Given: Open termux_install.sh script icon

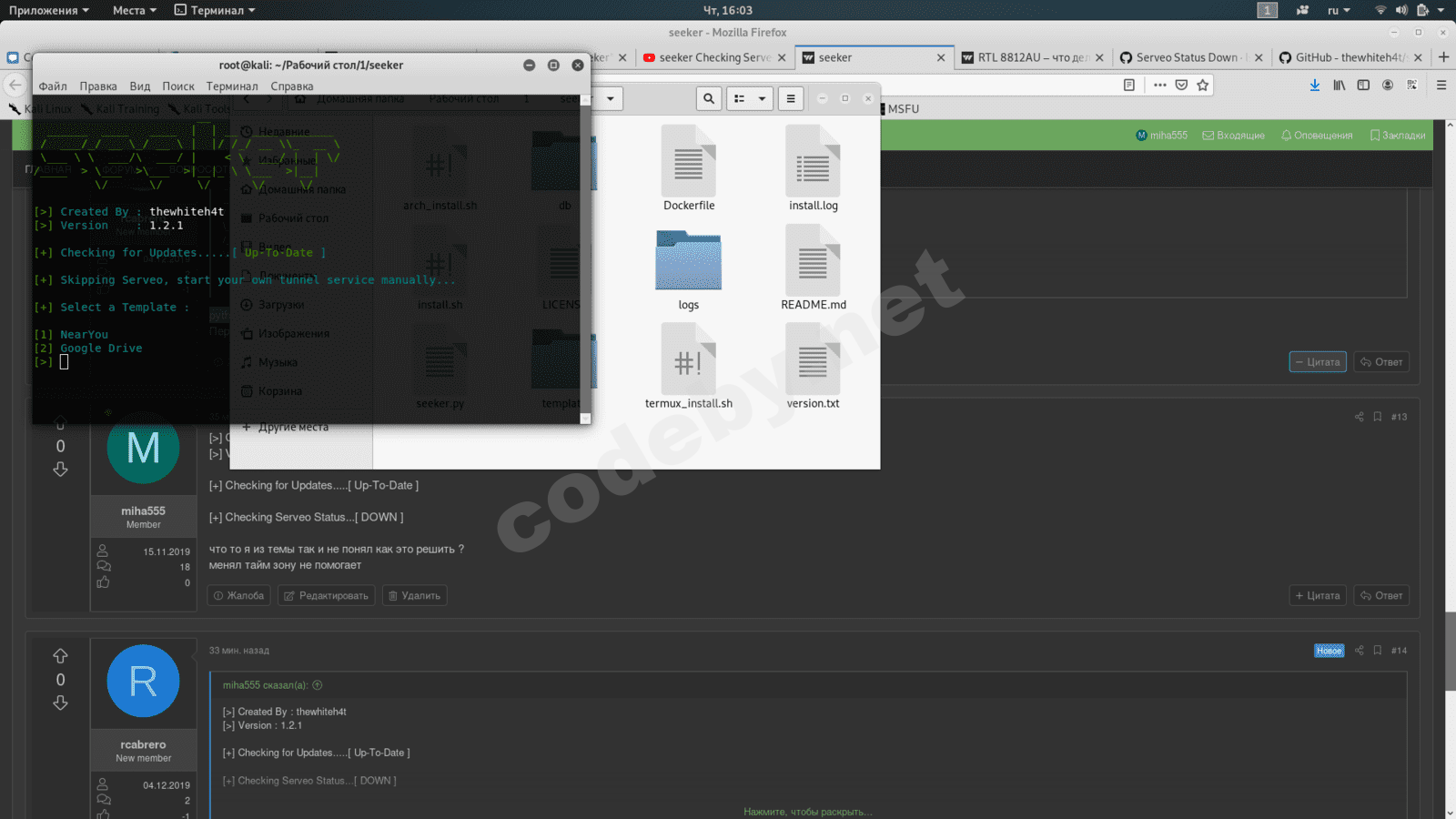Looking at the screenshot, I should coord(689,359).
